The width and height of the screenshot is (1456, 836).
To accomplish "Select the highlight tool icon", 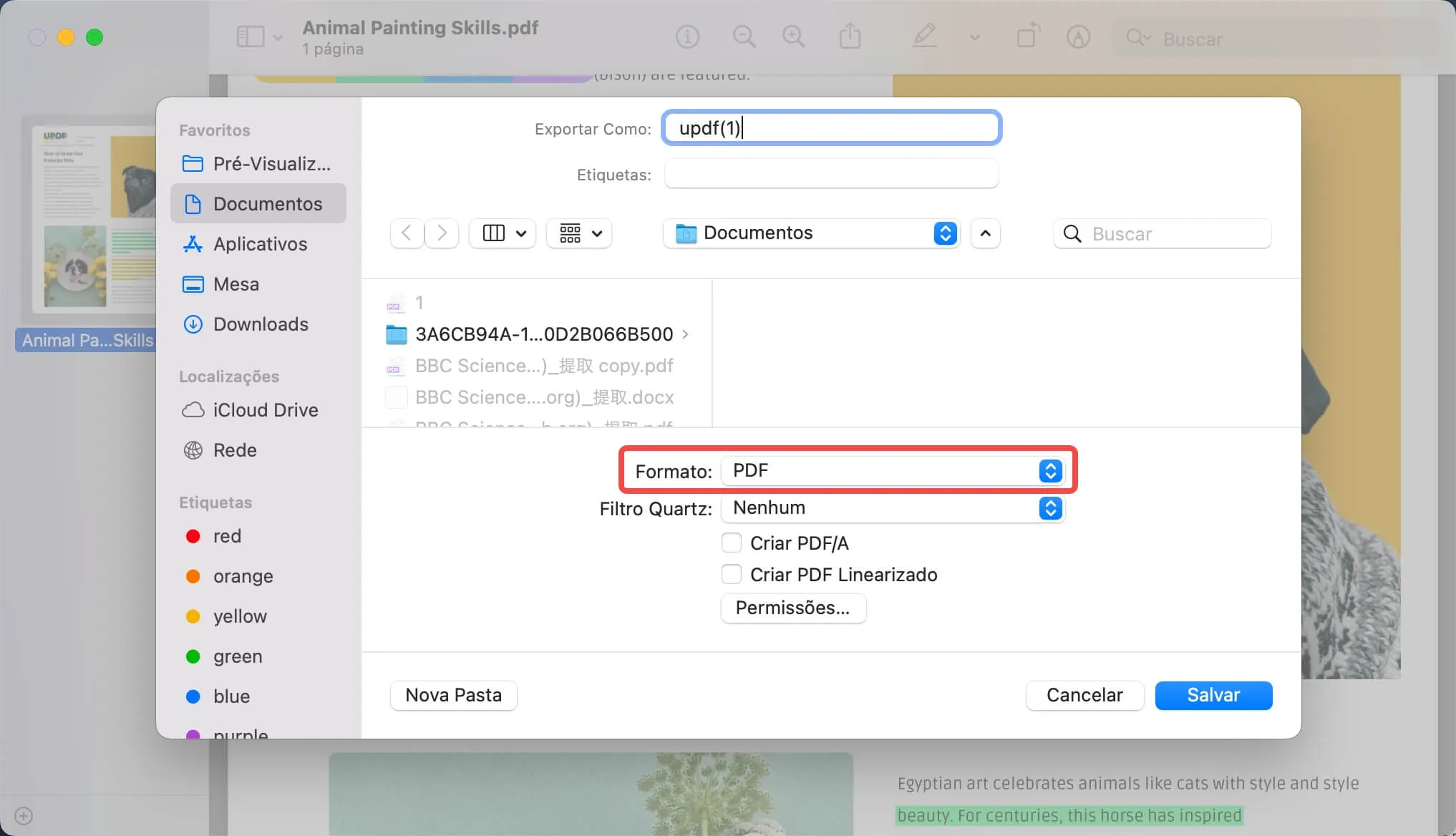I will tap(1078, 37).
